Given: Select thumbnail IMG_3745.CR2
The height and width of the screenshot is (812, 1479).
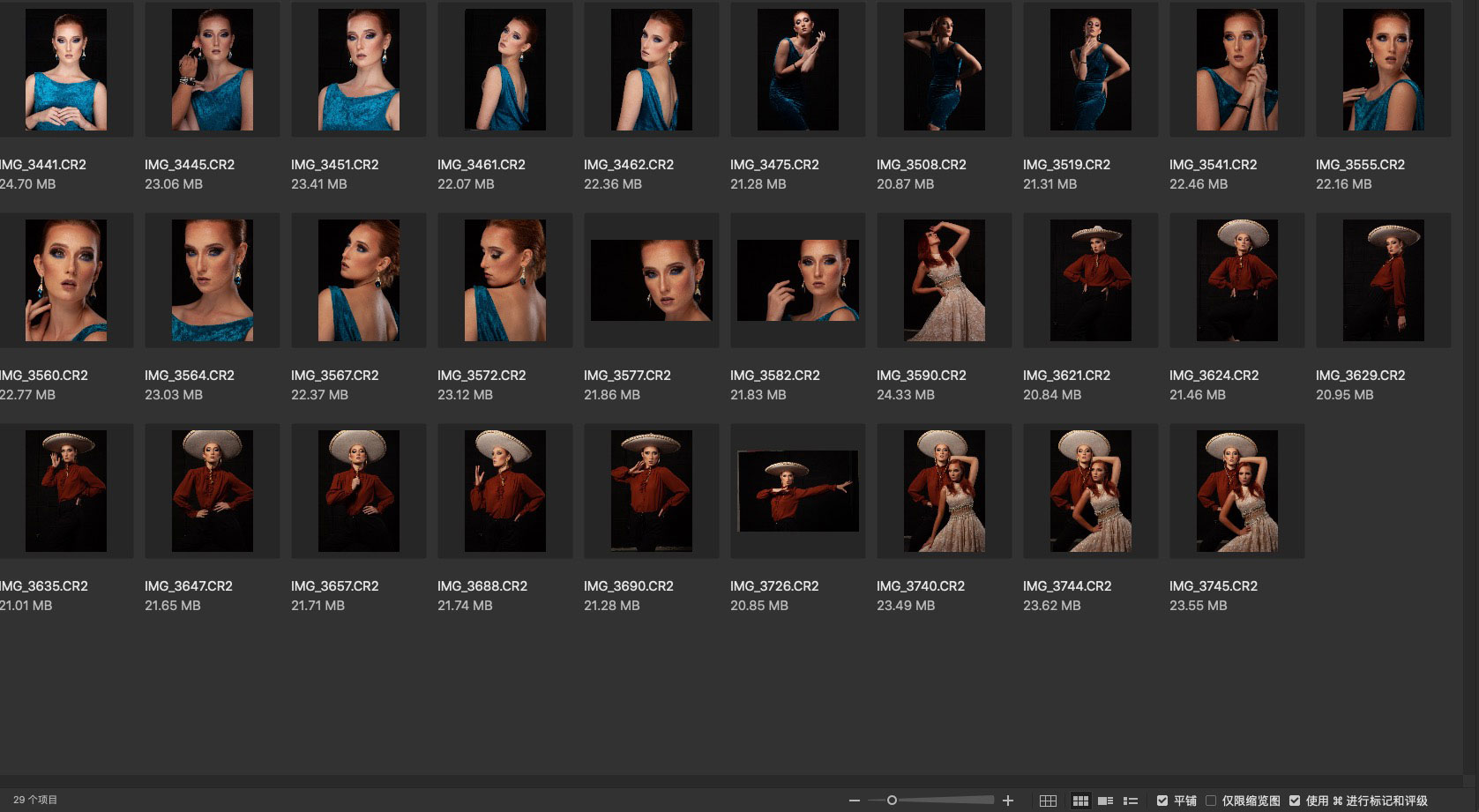Looking at the screenshot, I should coord(1236,491).
